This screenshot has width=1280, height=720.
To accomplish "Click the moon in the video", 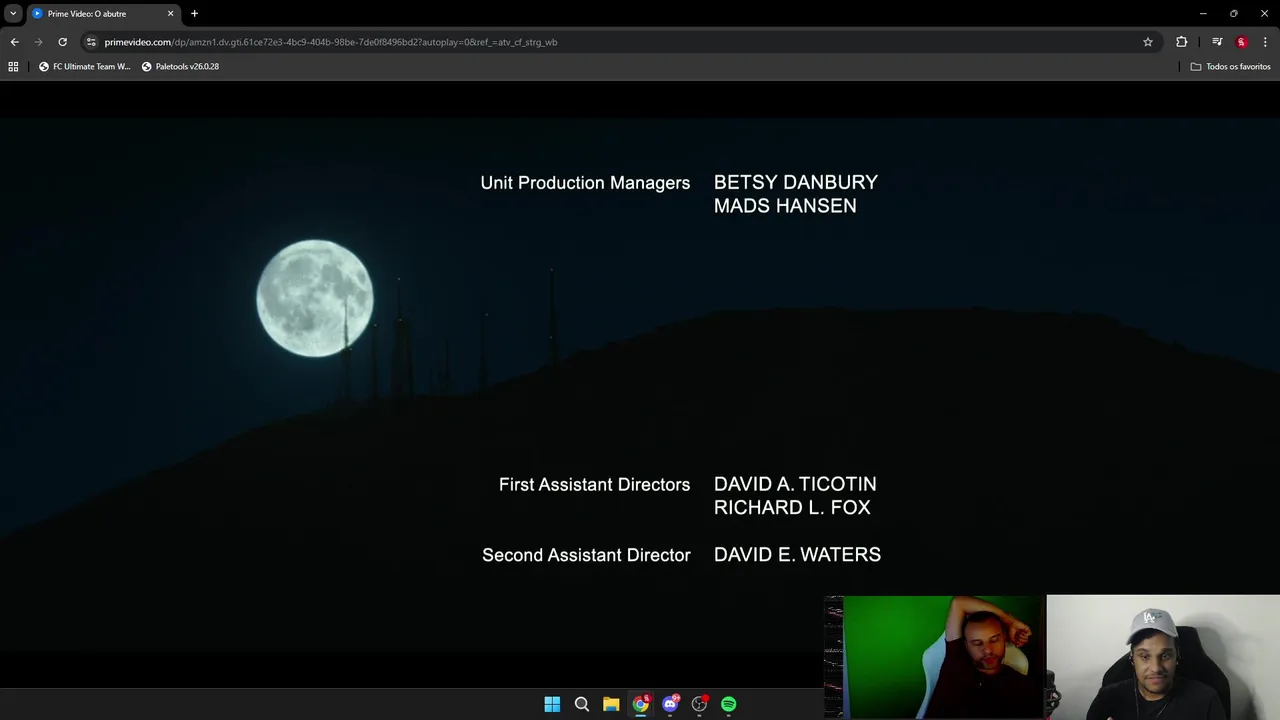I will (x=315, y=298).
